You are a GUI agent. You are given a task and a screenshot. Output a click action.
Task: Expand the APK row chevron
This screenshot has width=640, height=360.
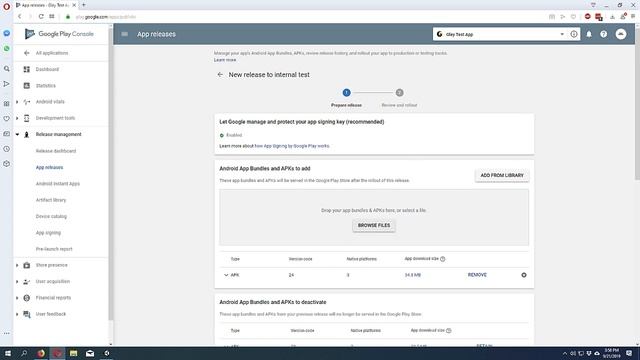[226, 275]
